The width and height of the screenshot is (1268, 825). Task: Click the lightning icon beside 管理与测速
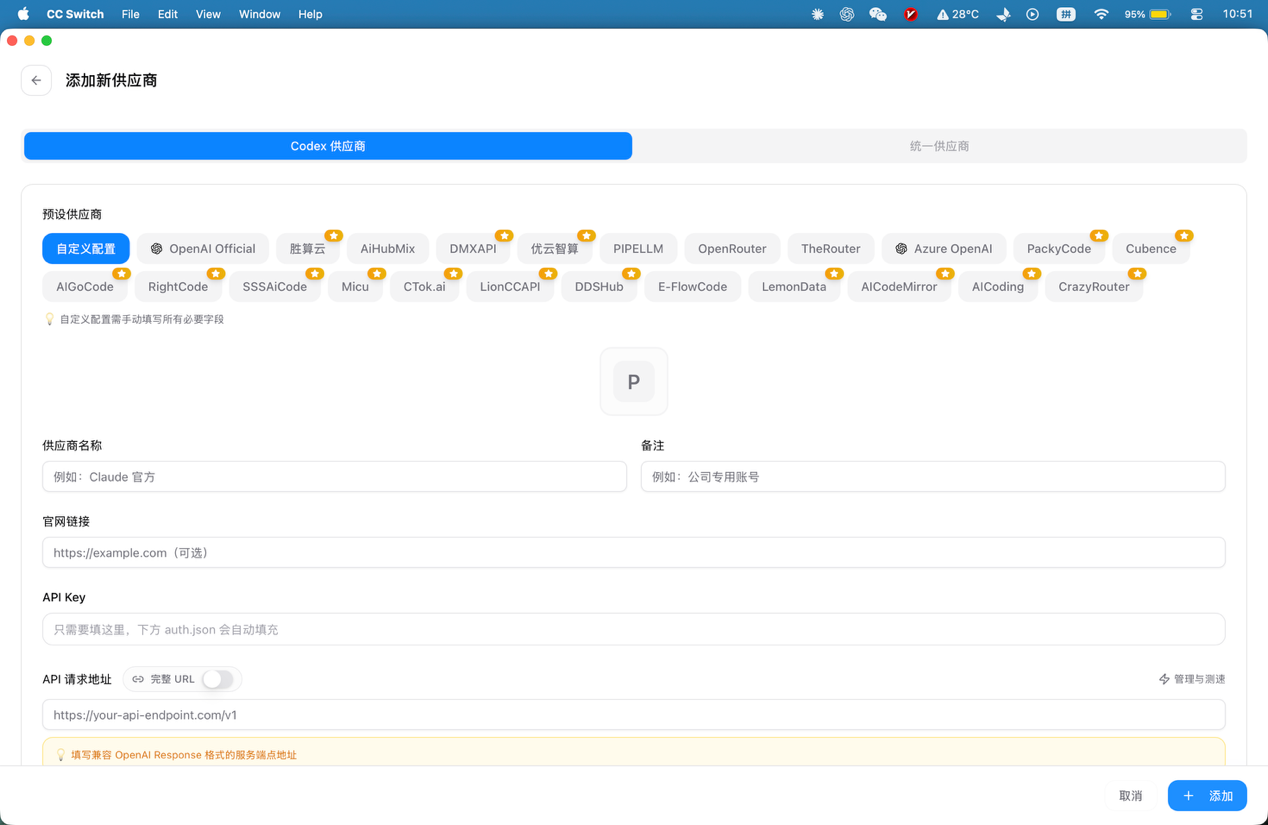(1164, 679)
